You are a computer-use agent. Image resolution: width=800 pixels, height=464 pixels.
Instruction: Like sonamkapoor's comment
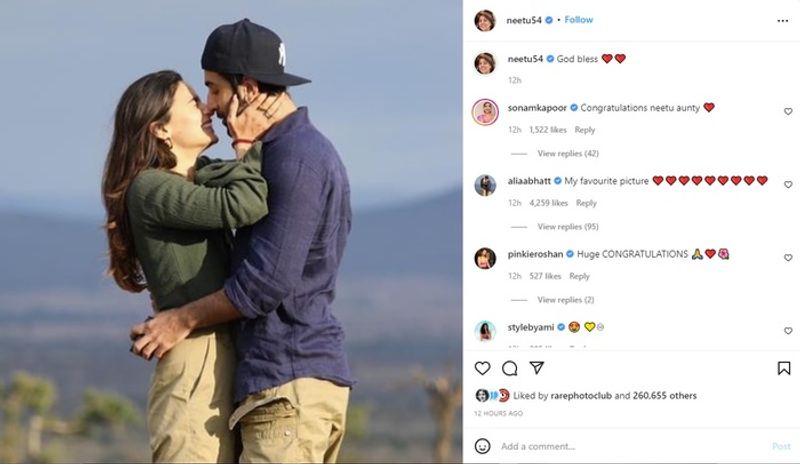tap(788, 111)
